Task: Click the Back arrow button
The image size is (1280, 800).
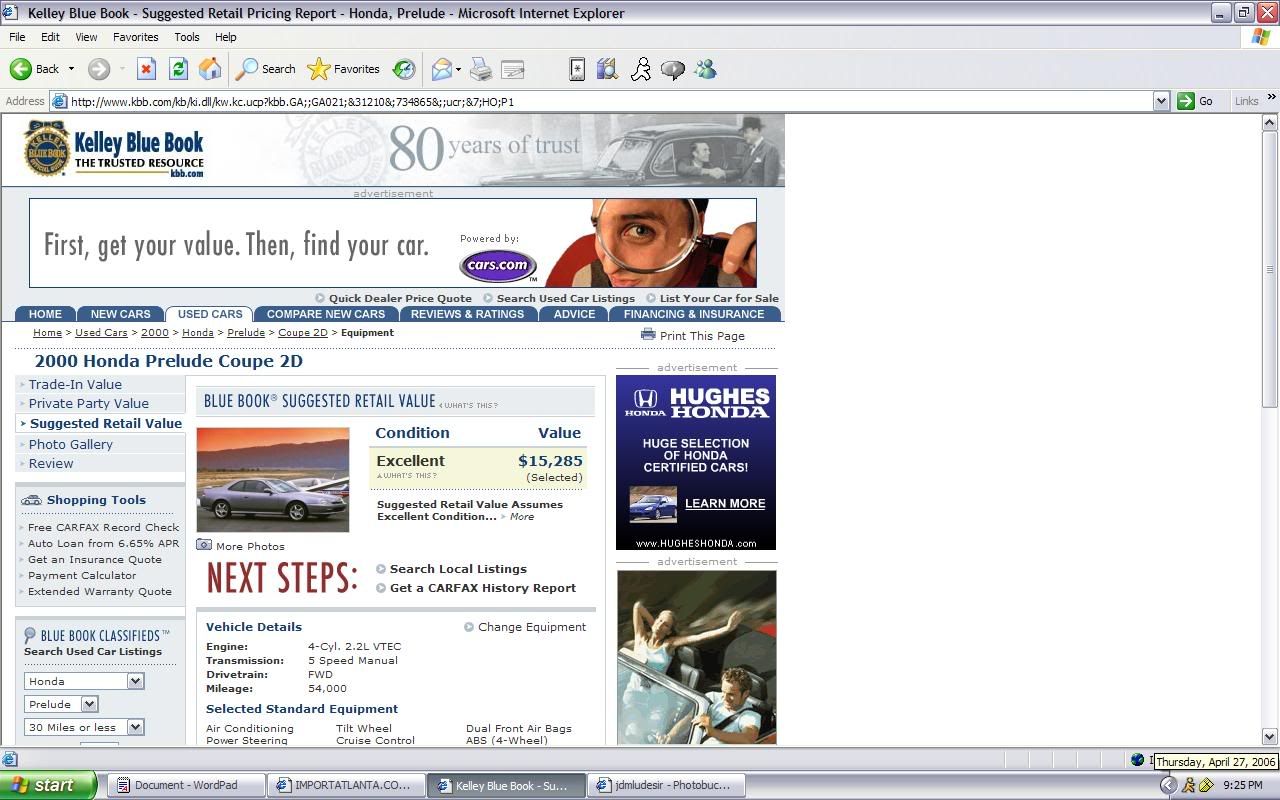Action: coord(34,69)
